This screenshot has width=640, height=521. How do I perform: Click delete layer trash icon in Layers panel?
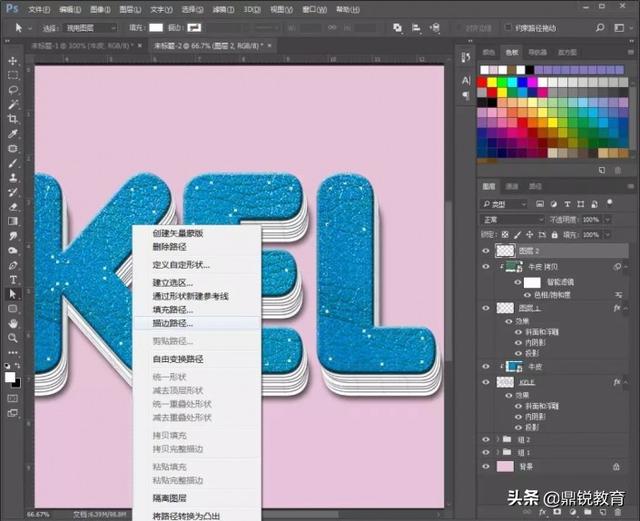tap(618, 512)
